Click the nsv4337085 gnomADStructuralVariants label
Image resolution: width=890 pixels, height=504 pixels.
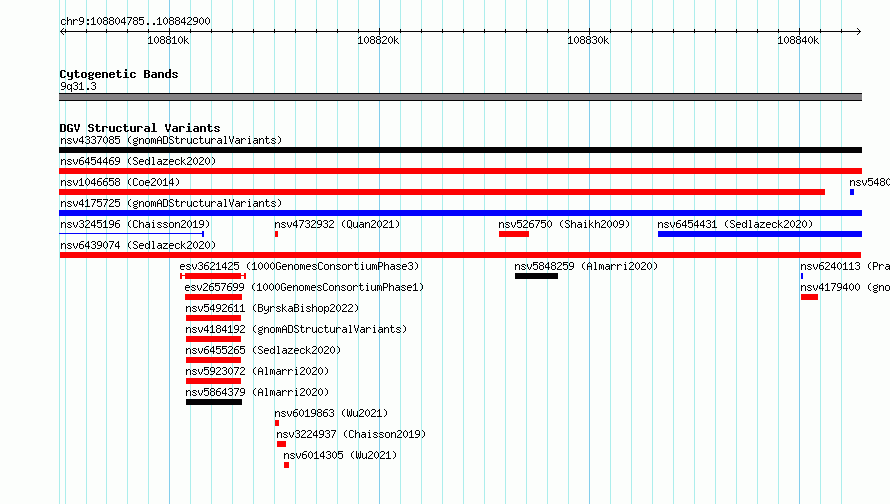pos(171,140)
